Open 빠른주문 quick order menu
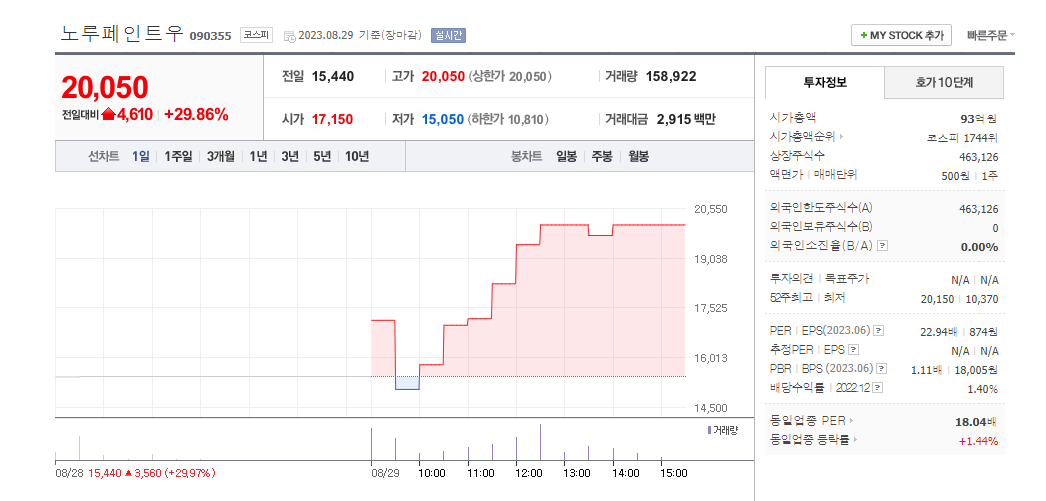 (987, 36)
